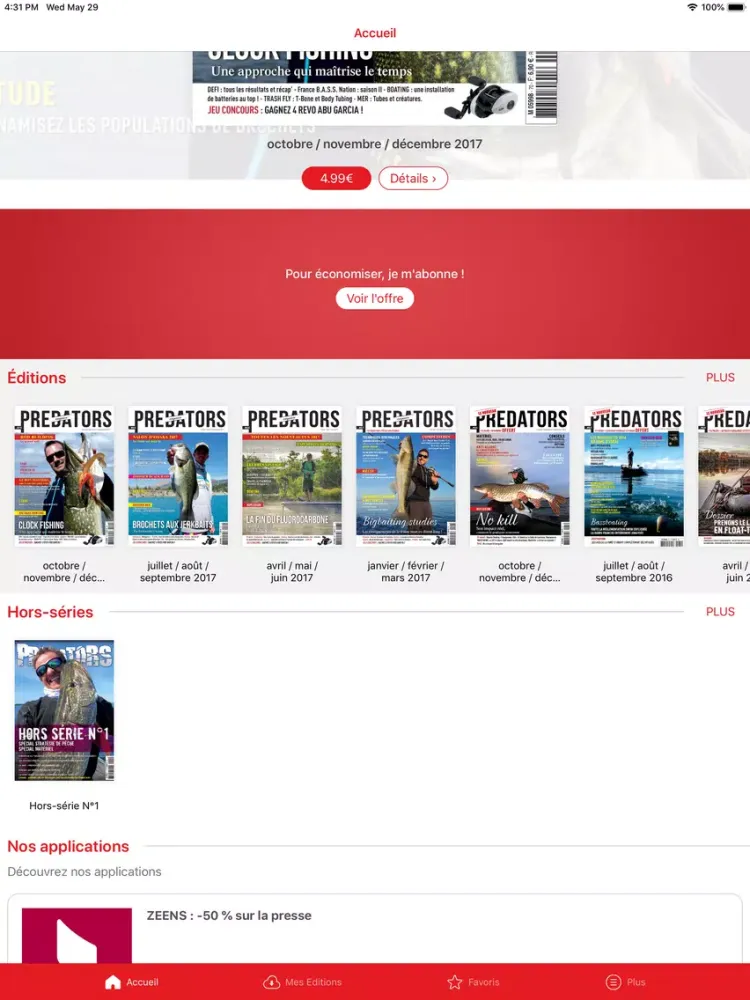
Task: Switch to the Favoris tab
Action: pyautogui.click(x=483, y=982)
